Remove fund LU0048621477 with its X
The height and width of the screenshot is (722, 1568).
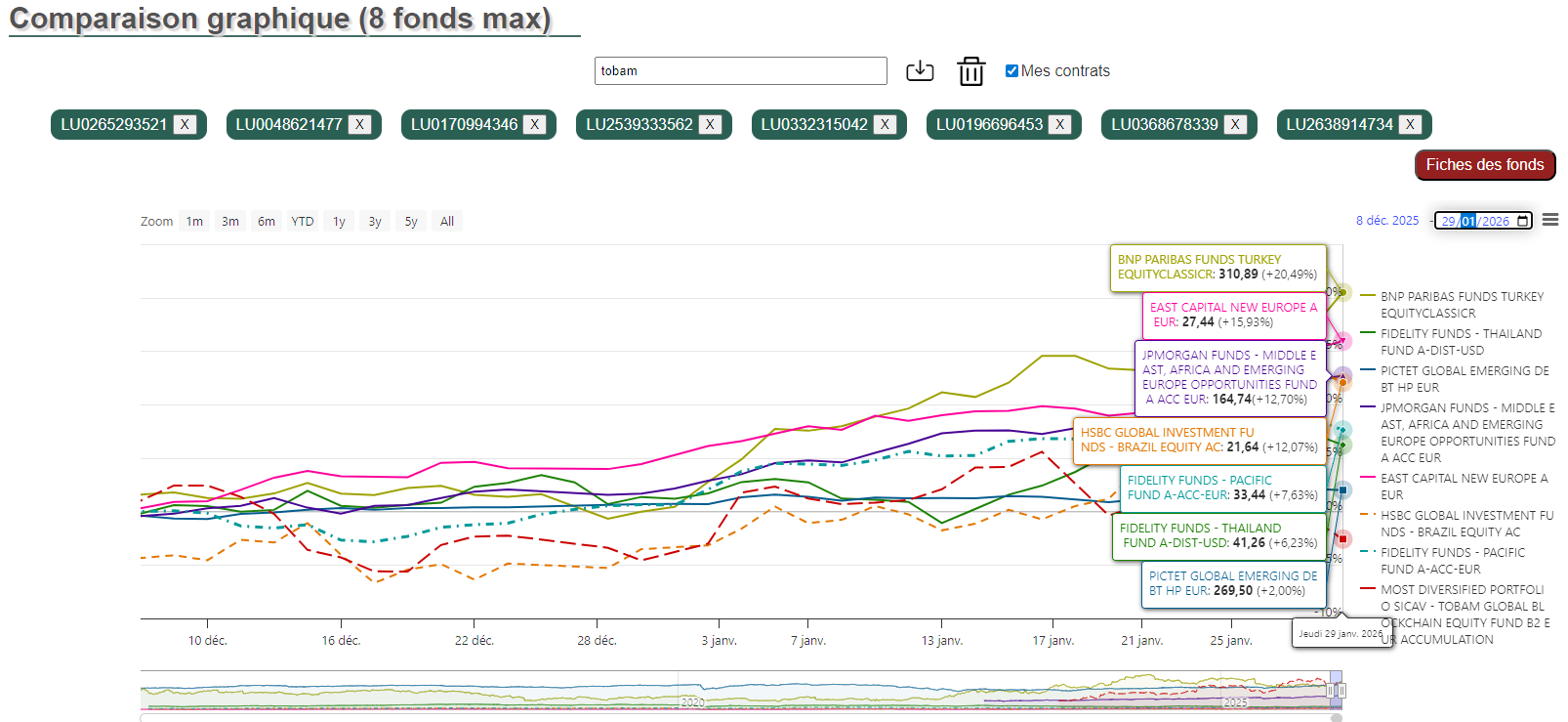359,124
